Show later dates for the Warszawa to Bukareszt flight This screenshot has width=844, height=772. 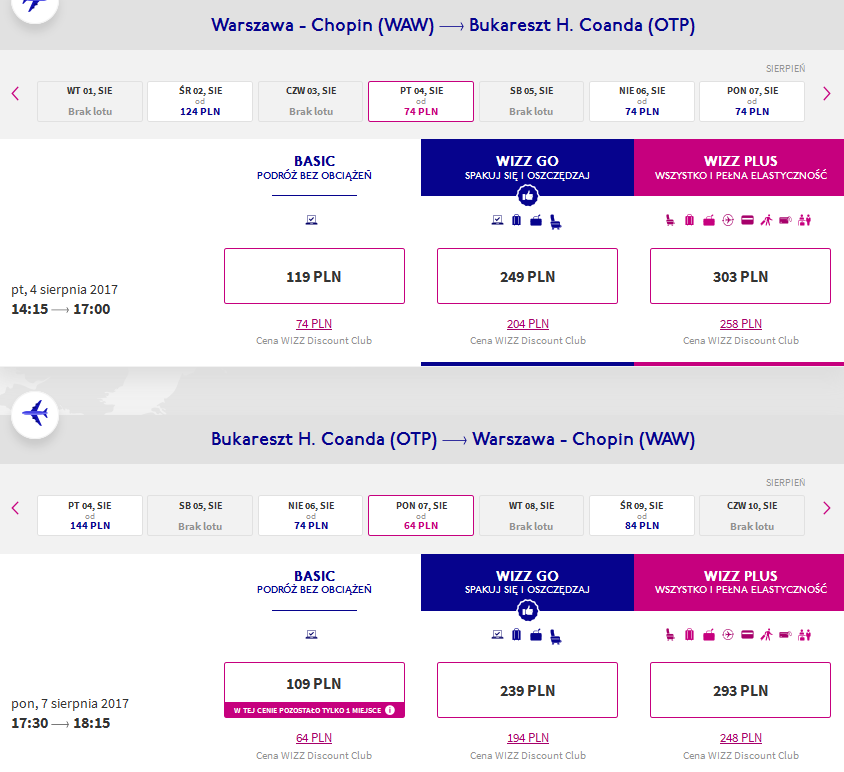point(827,94)
